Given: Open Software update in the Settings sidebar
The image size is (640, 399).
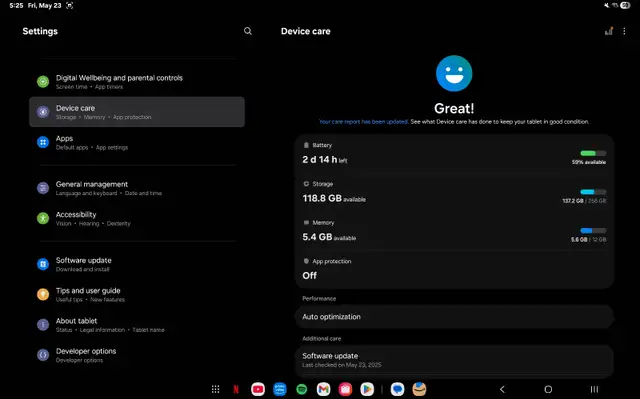Looking at the screenshot, I should [137, 264].
